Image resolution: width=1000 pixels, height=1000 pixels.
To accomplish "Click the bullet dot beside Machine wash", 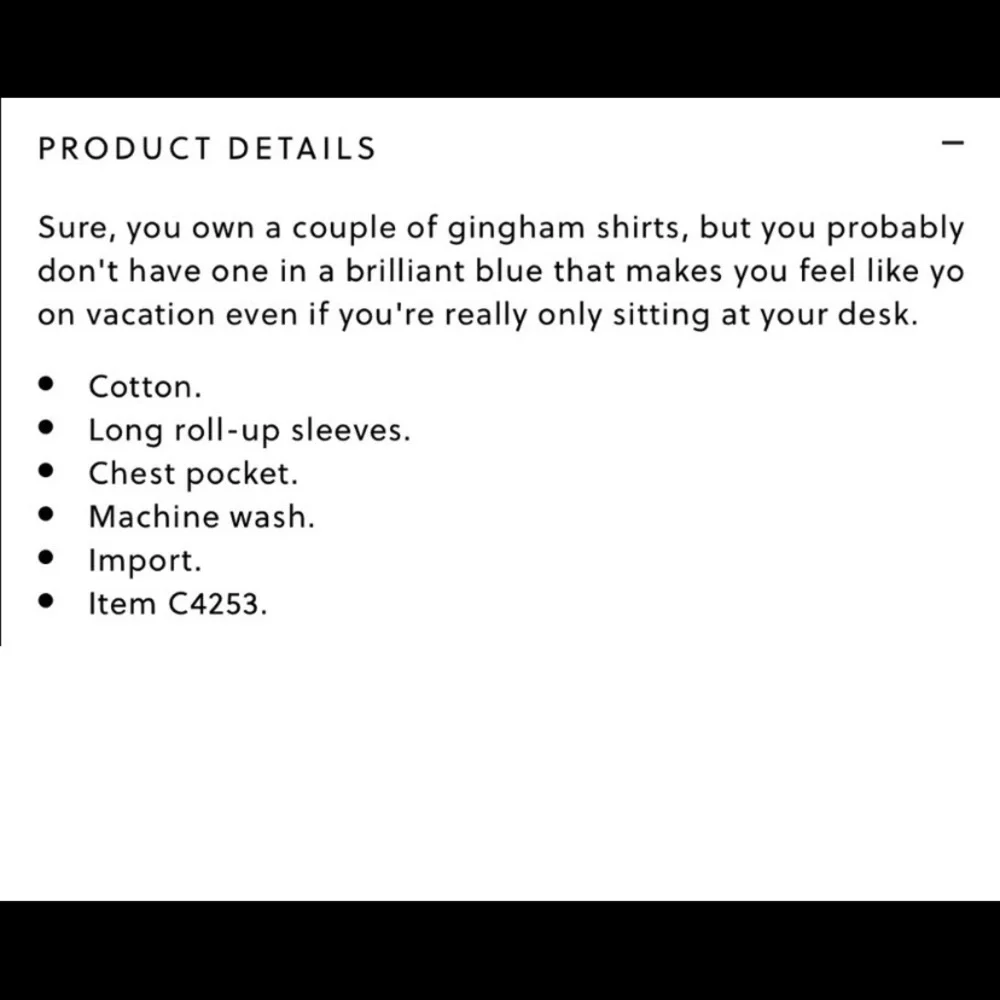I will point(46,516).
